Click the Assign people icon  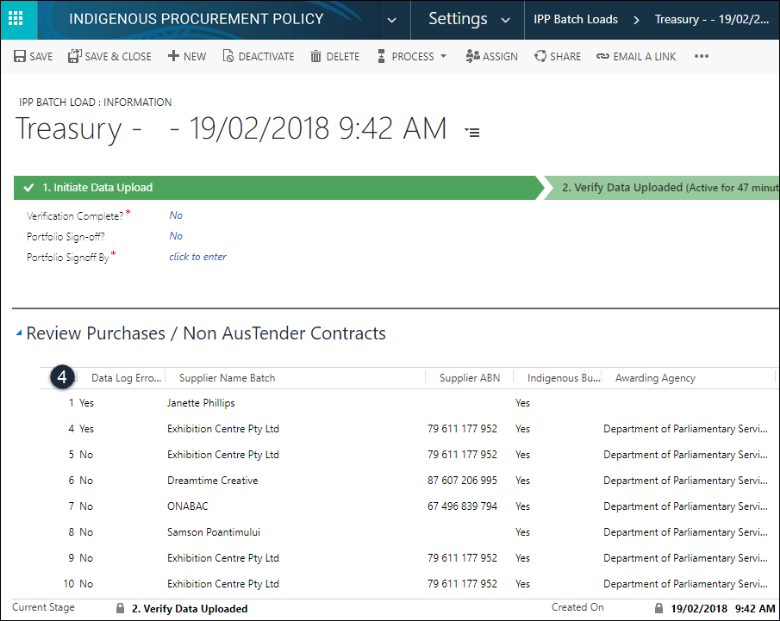[x=473, y=56]
